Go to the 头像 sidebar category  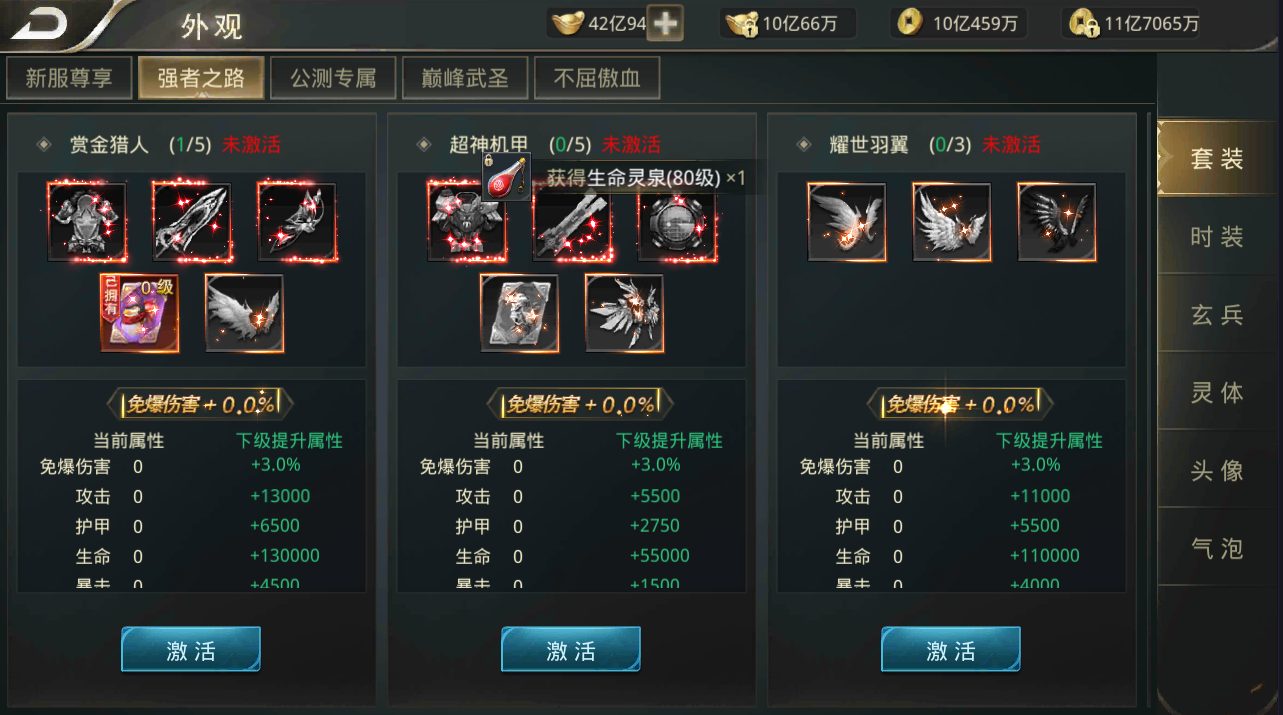[x=1217, y=471]
